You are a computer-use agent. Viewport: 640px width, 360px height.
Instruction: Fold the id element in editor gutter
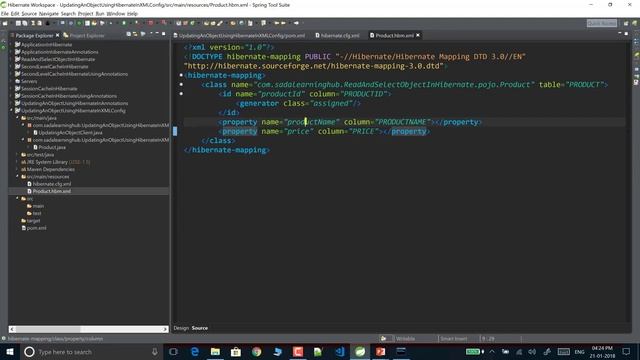(181, 94)
